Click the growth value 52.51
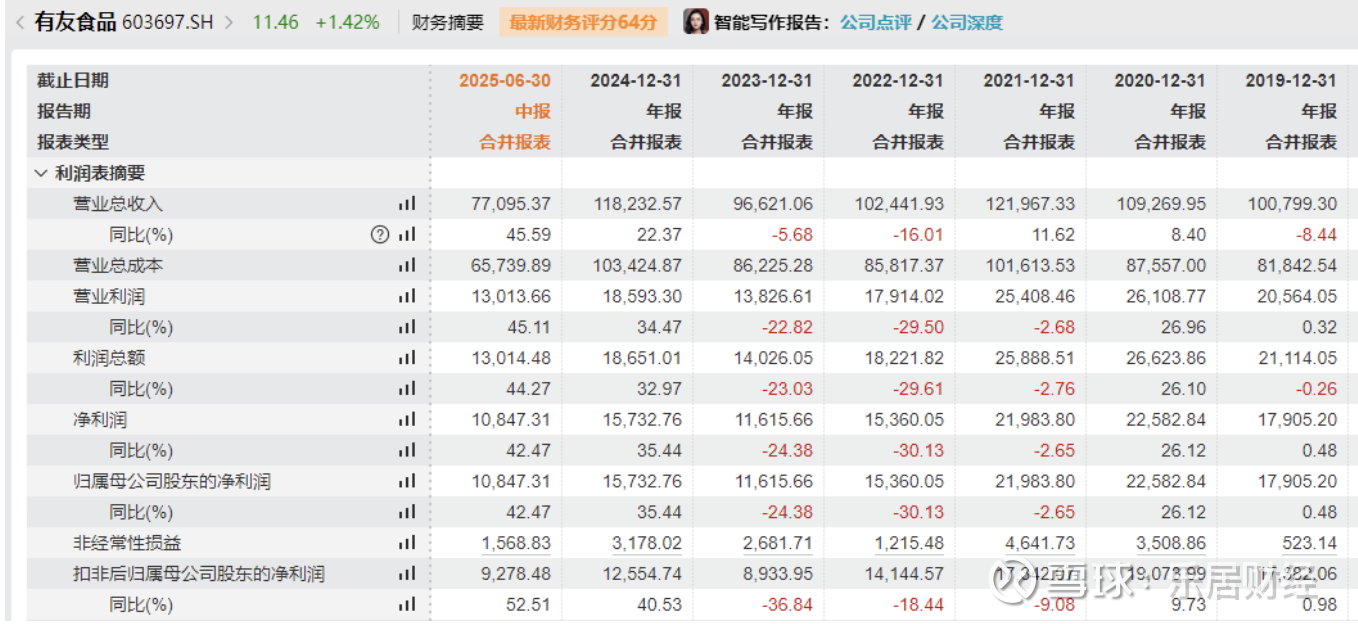Viewport: 1358px width, 624px height. 530,605
